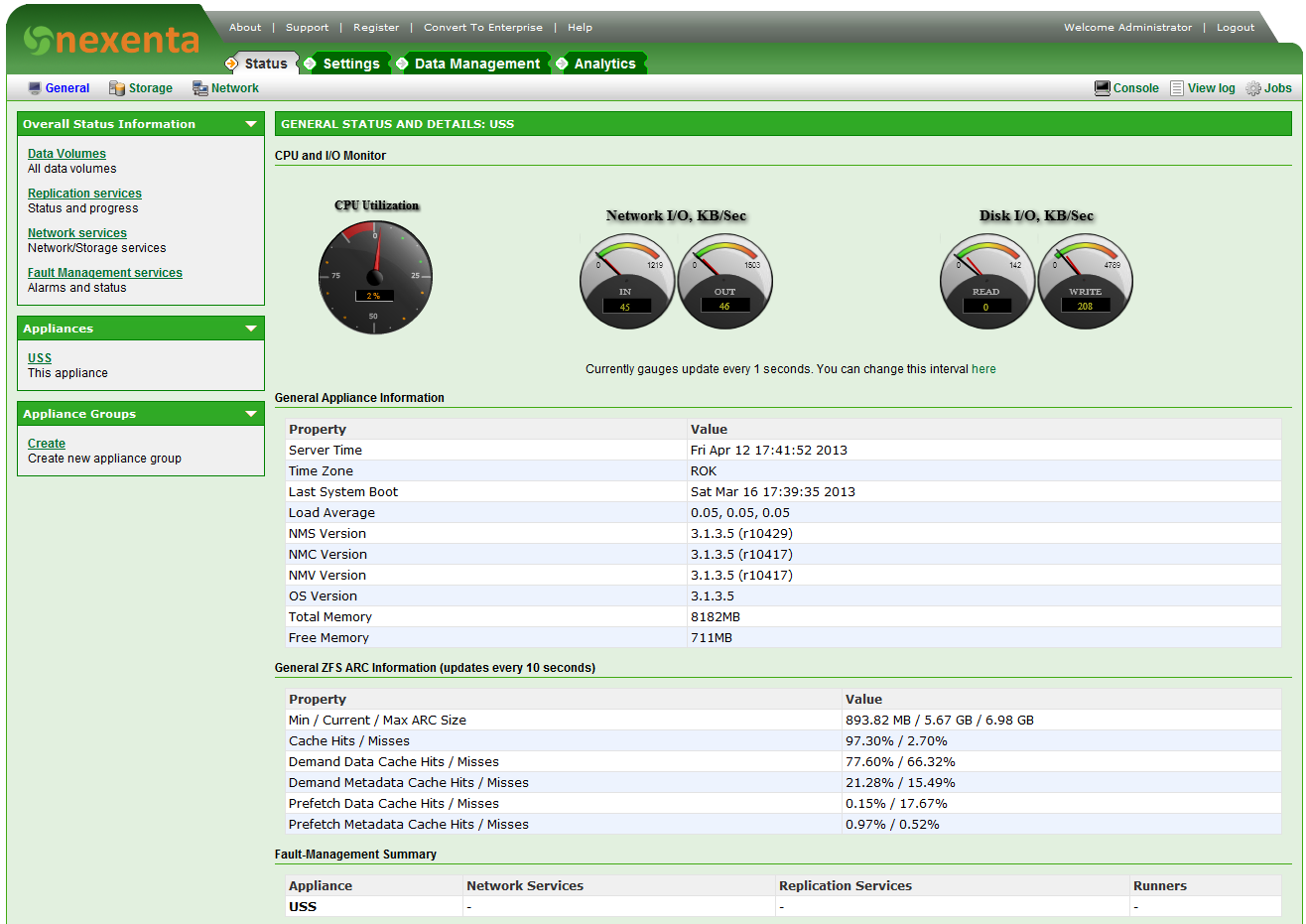Click the Free Memory value 711MB

[x=712, y=638]
